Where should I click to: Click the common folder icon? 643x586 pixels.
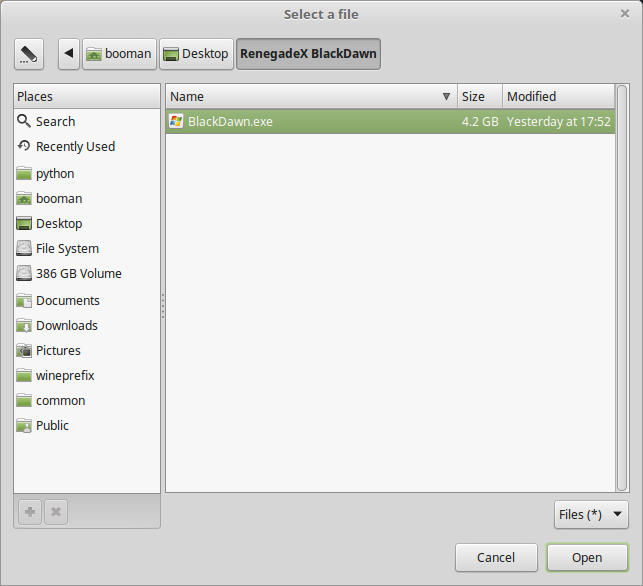point(24,401)
